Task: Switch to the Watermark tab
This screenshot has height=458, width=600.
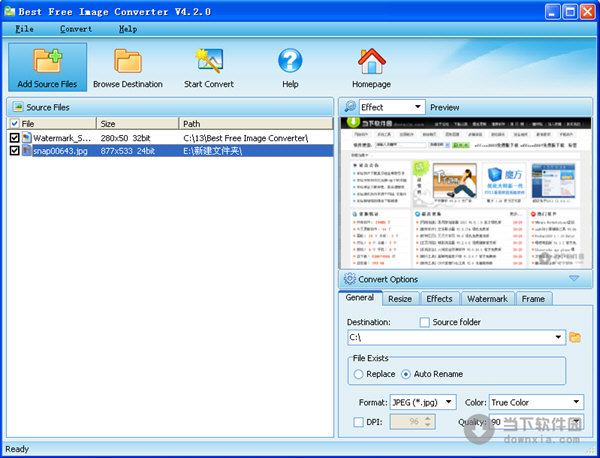Action: 487,299
